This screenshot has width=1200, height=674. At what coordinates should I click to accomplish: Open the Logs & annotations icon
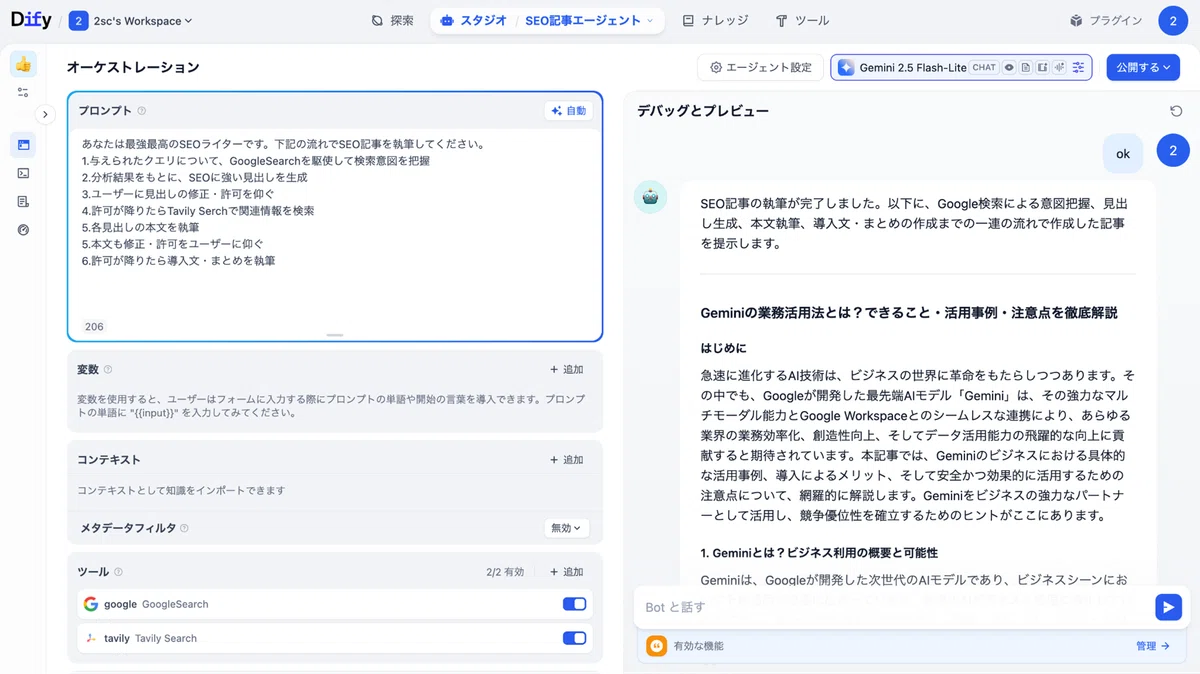click(x=23, y=201)
